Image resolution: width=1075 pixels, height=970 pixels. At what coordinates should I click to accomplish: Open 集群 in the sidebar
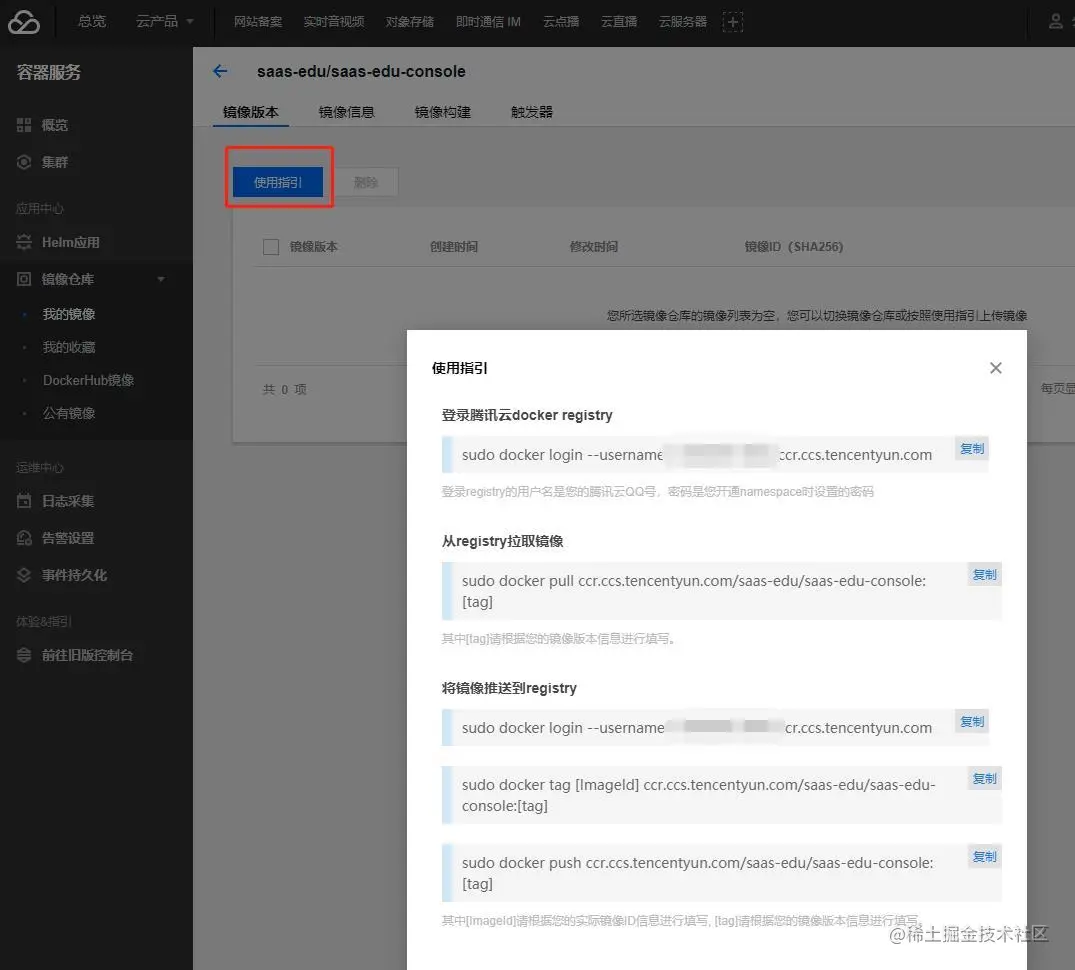point(55,162)
